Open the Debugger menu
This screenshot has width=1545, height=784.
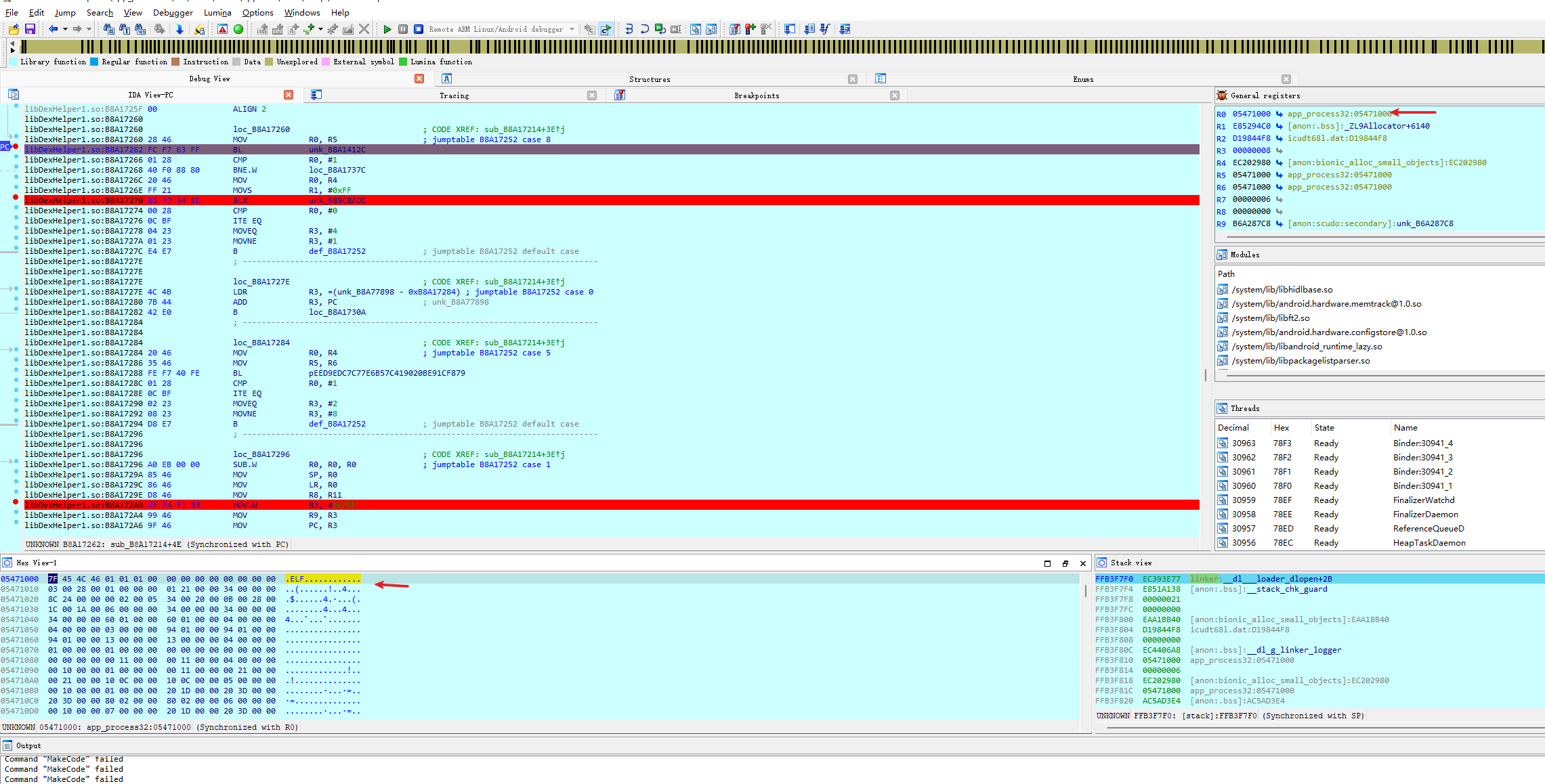coord(173,12)
